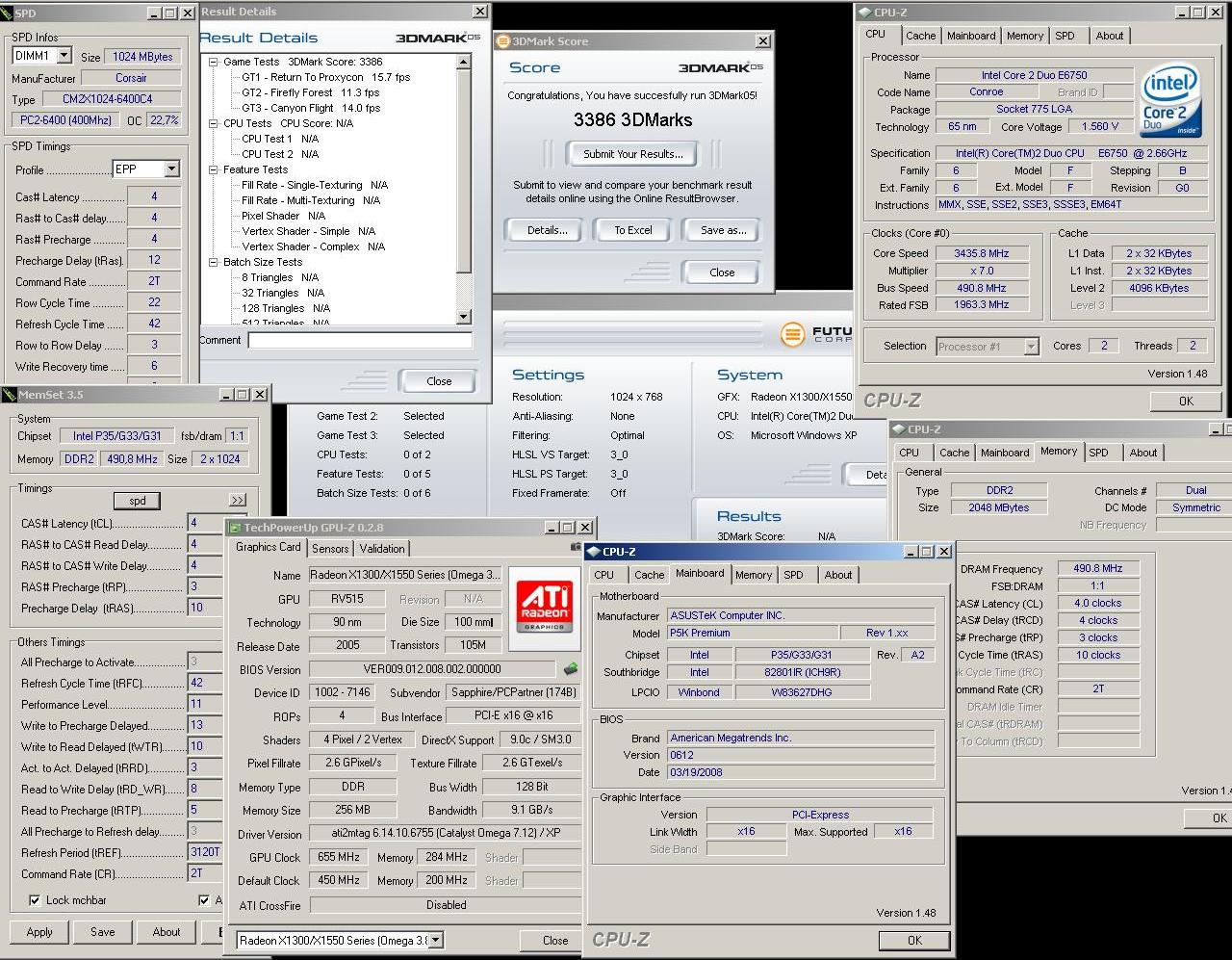Open the Radeon X1300/X1550 adapter dropdown in GPU-Z

point(435,940)
